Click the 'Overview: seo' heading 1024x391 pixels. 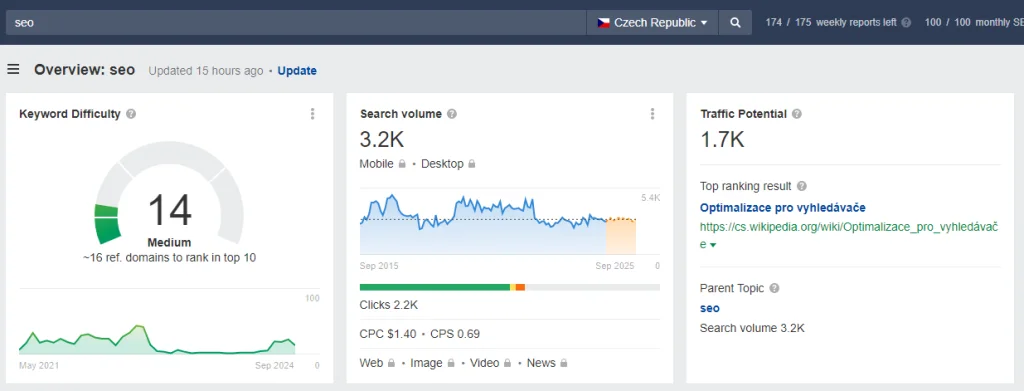coord(85,70)
